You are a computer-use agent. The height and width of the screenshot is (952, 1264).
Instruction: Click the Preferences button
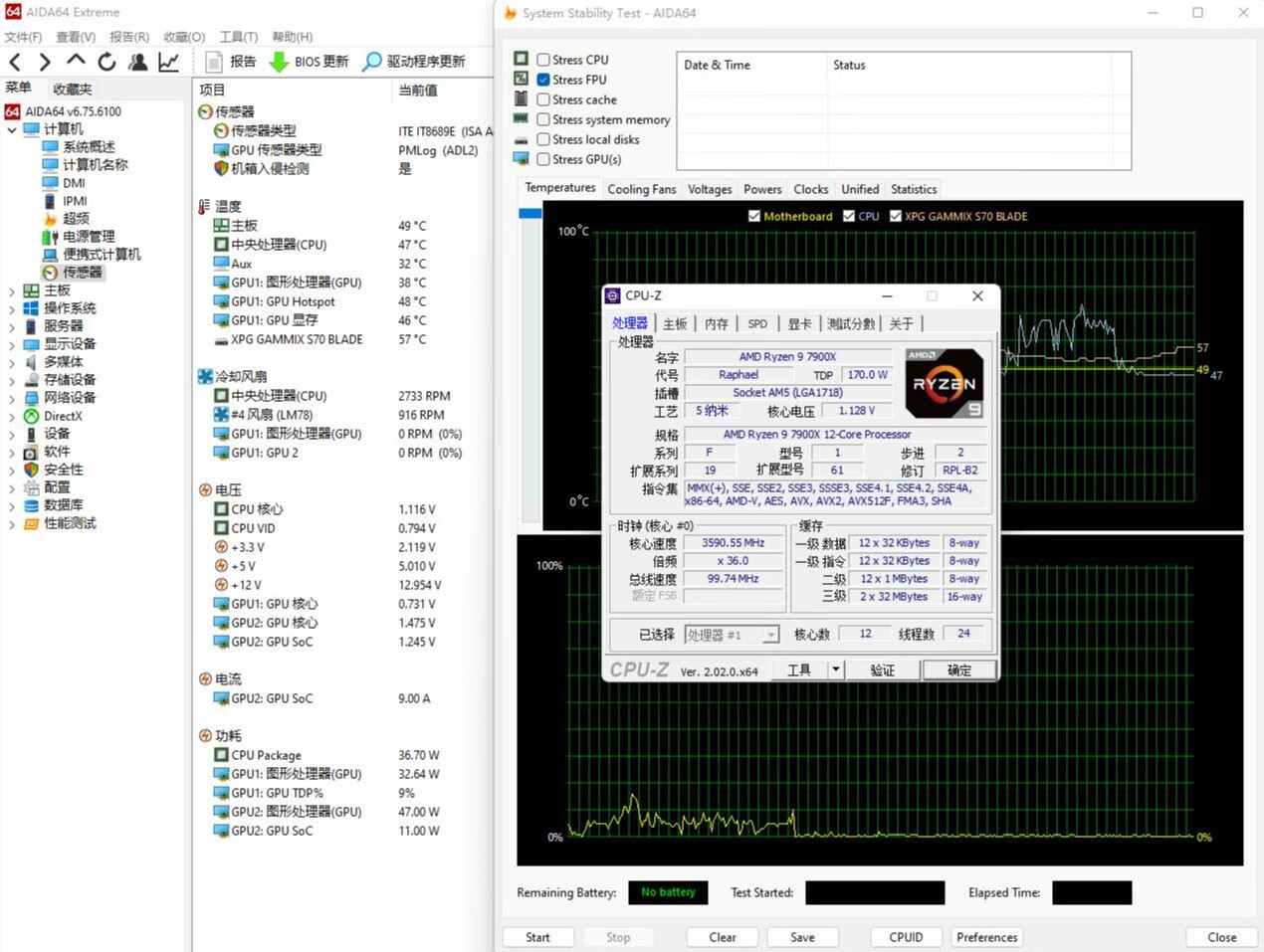(x=986, y=937)
